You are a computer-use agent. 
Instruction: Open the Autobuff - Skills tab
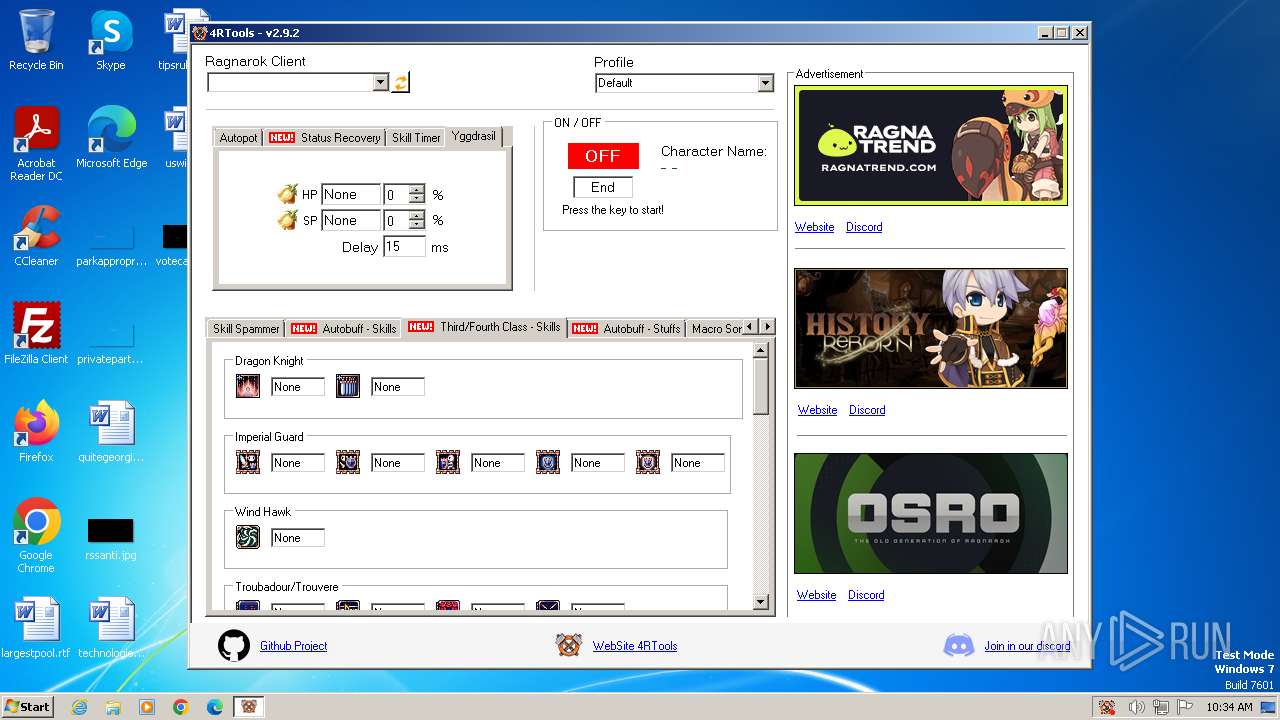click(343, 329)
